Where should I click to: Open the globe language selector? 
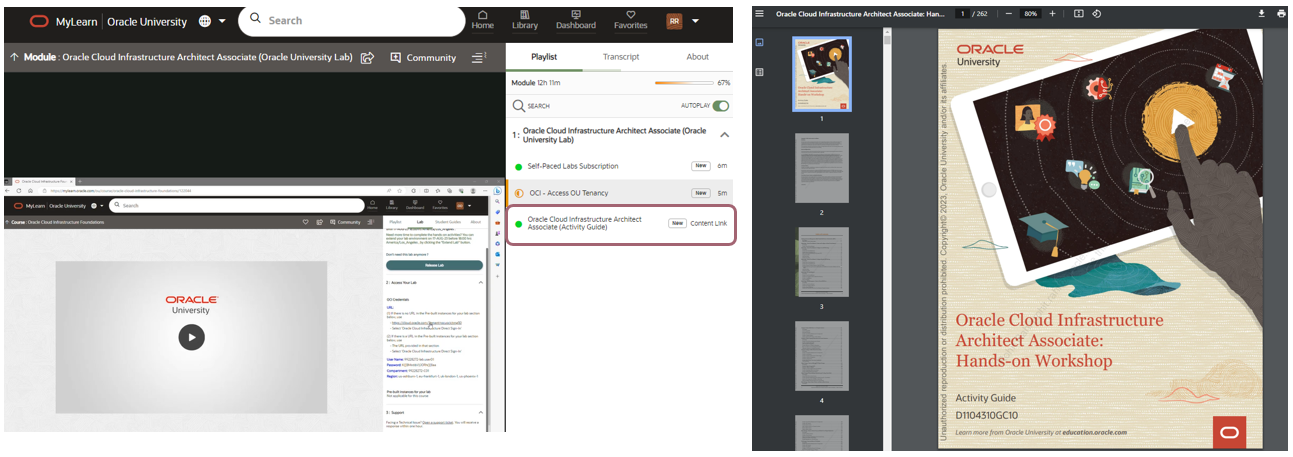pos(205,20)
